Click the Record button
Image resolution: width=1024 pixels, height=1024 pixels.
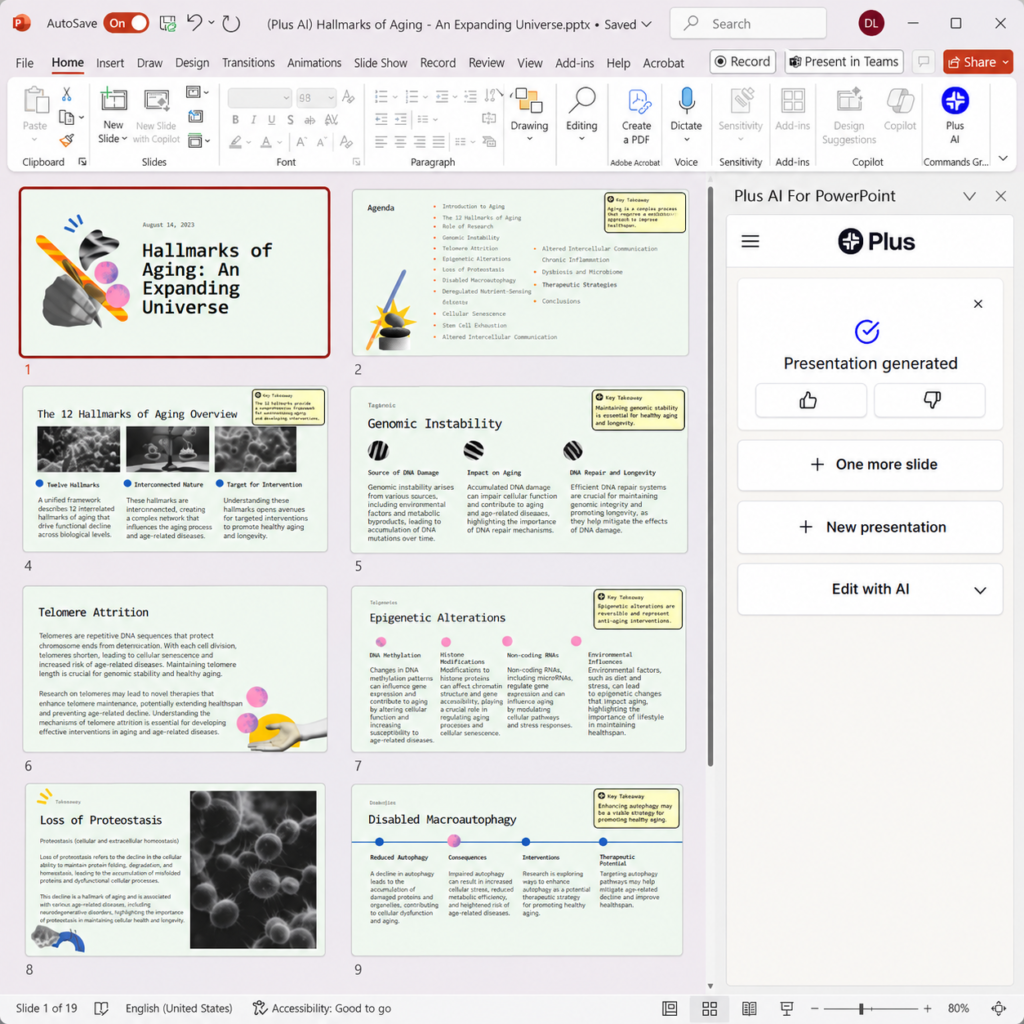[743, 61]
